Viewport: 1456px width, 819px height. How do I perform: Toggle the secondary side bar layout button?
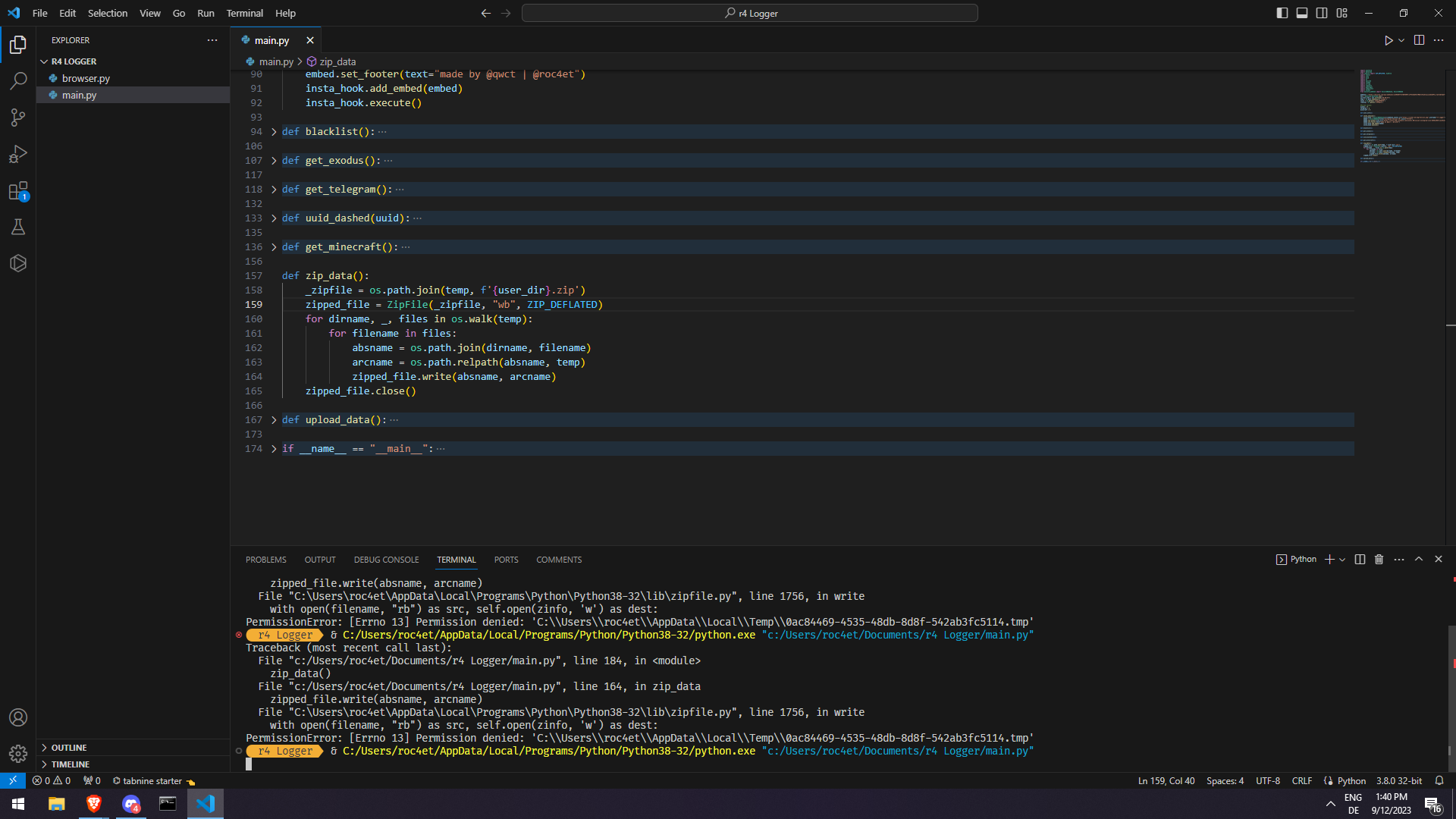pyautogui.click(x=1322, y=13)
